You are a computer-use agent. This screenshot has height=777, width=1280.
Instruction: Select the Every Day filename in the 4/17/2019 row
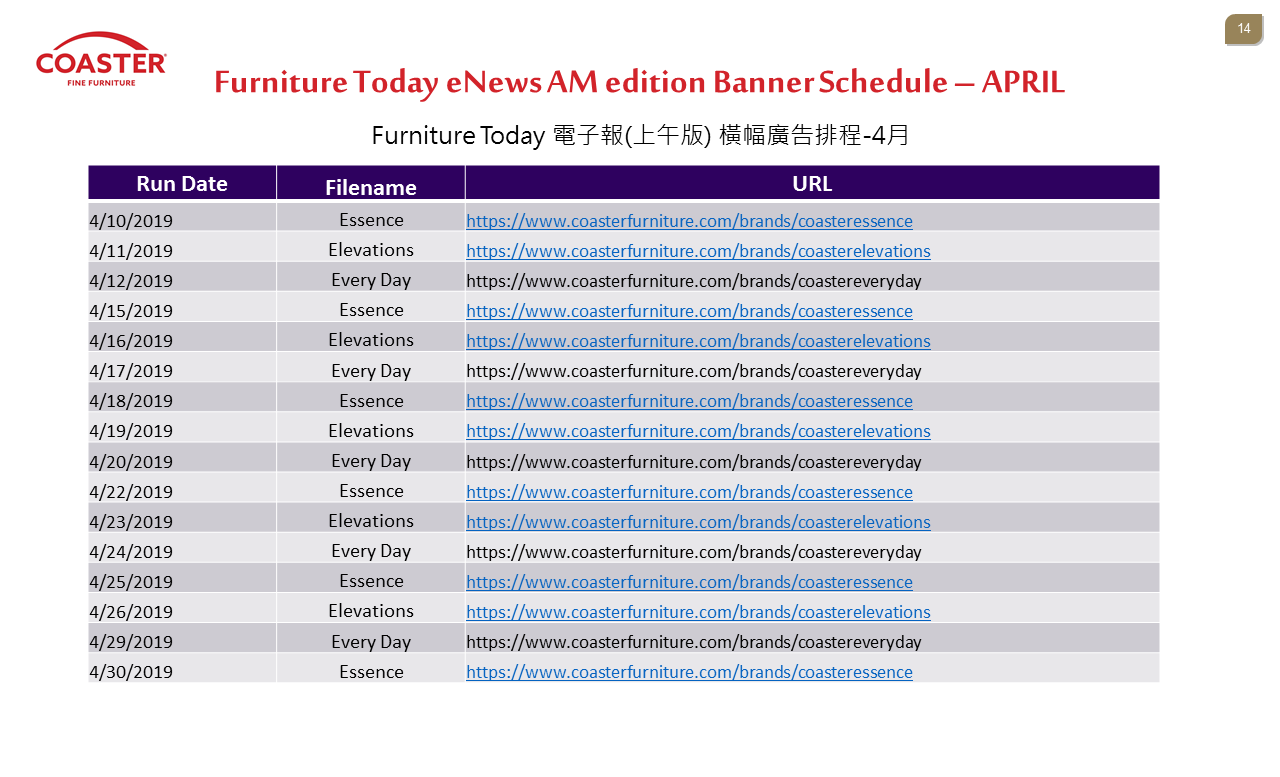point(371,371)
